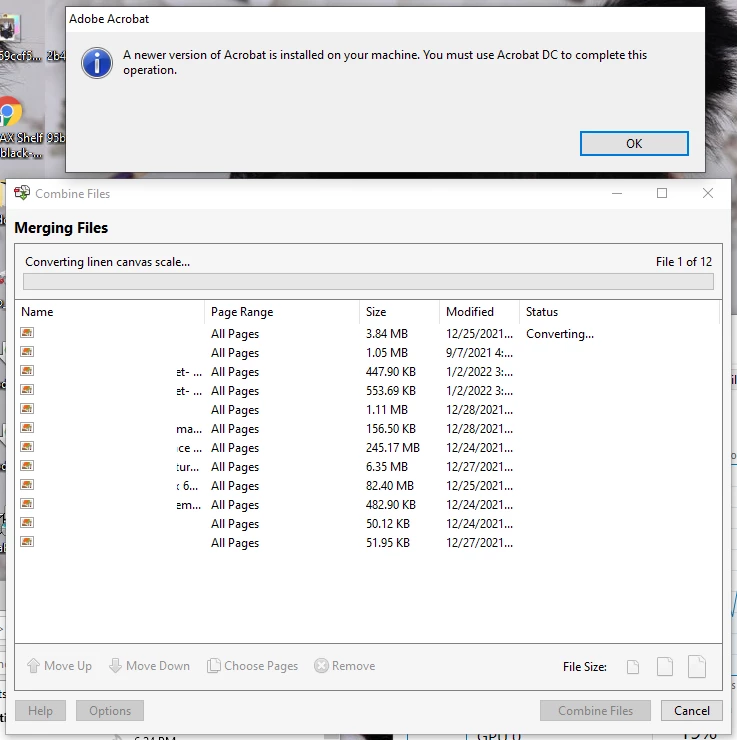Click the file icon for the 1.05 MB row
Image resolution: width=737 pixels, height=740 pixels.
27,352
